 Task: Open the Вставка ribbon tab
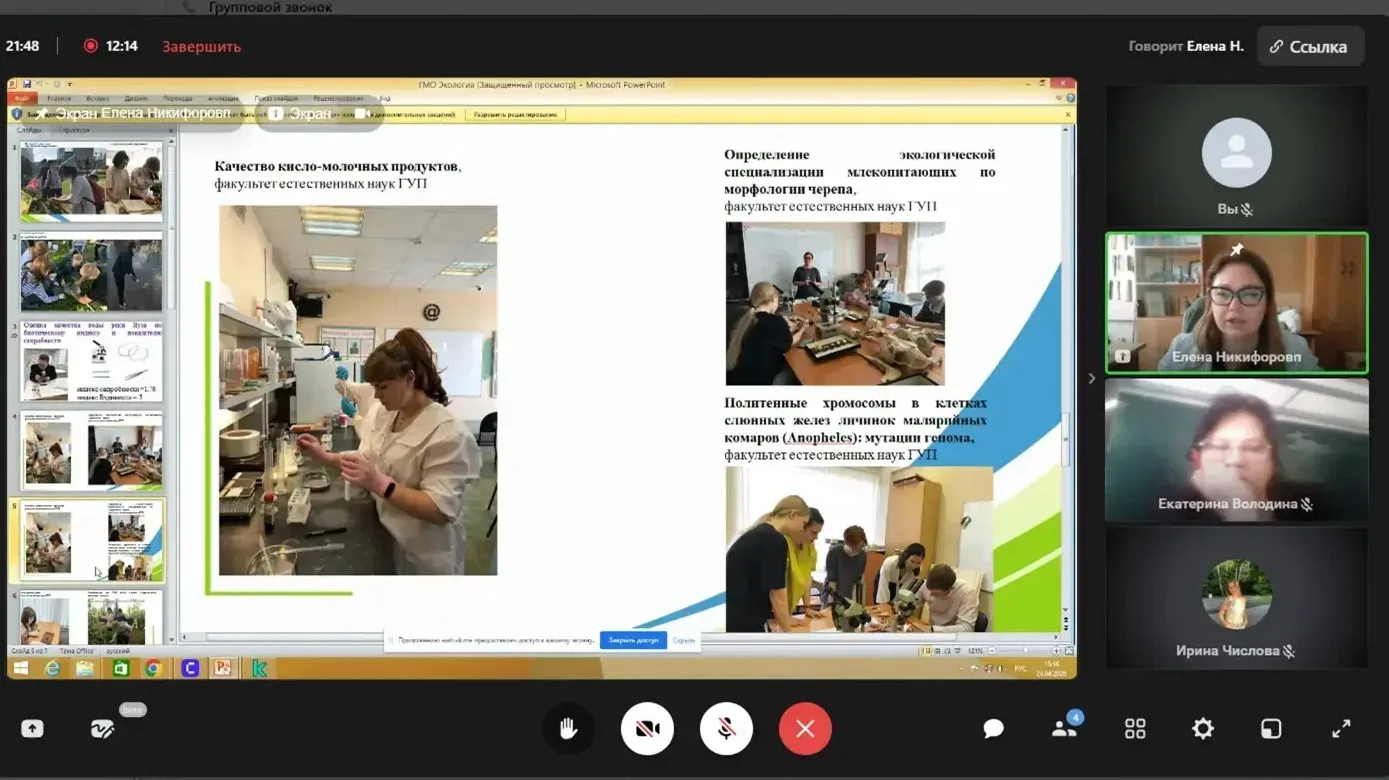[98, 98]
